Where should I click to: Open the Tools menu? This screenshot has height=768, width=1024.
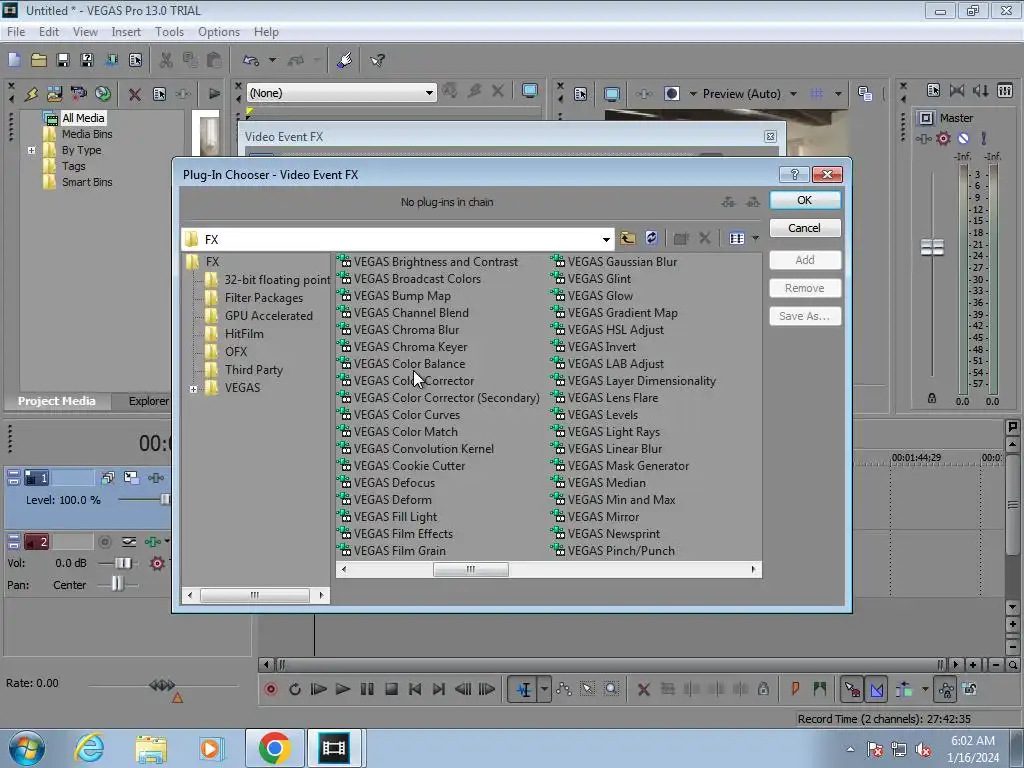coord(169,31)
